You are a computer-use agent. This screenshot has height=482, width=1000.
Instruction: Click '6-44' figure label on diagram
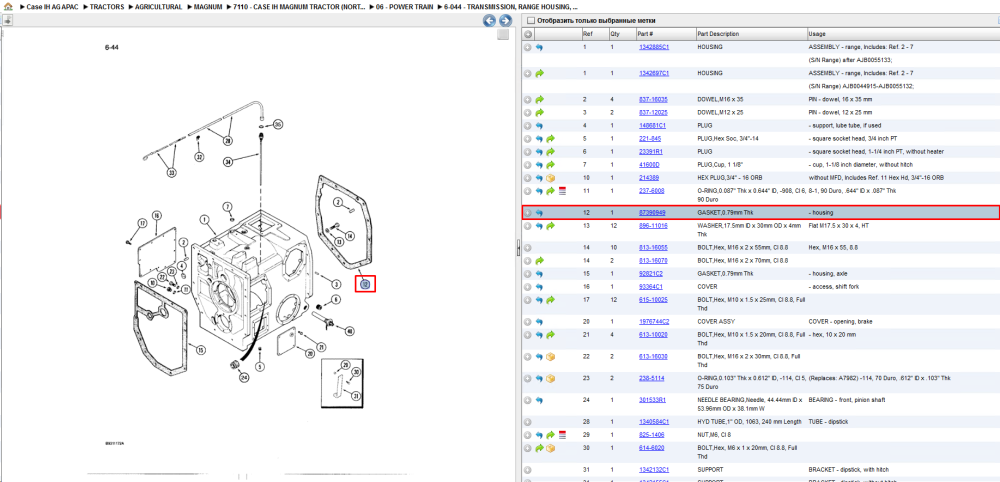[x=112, y=47]
